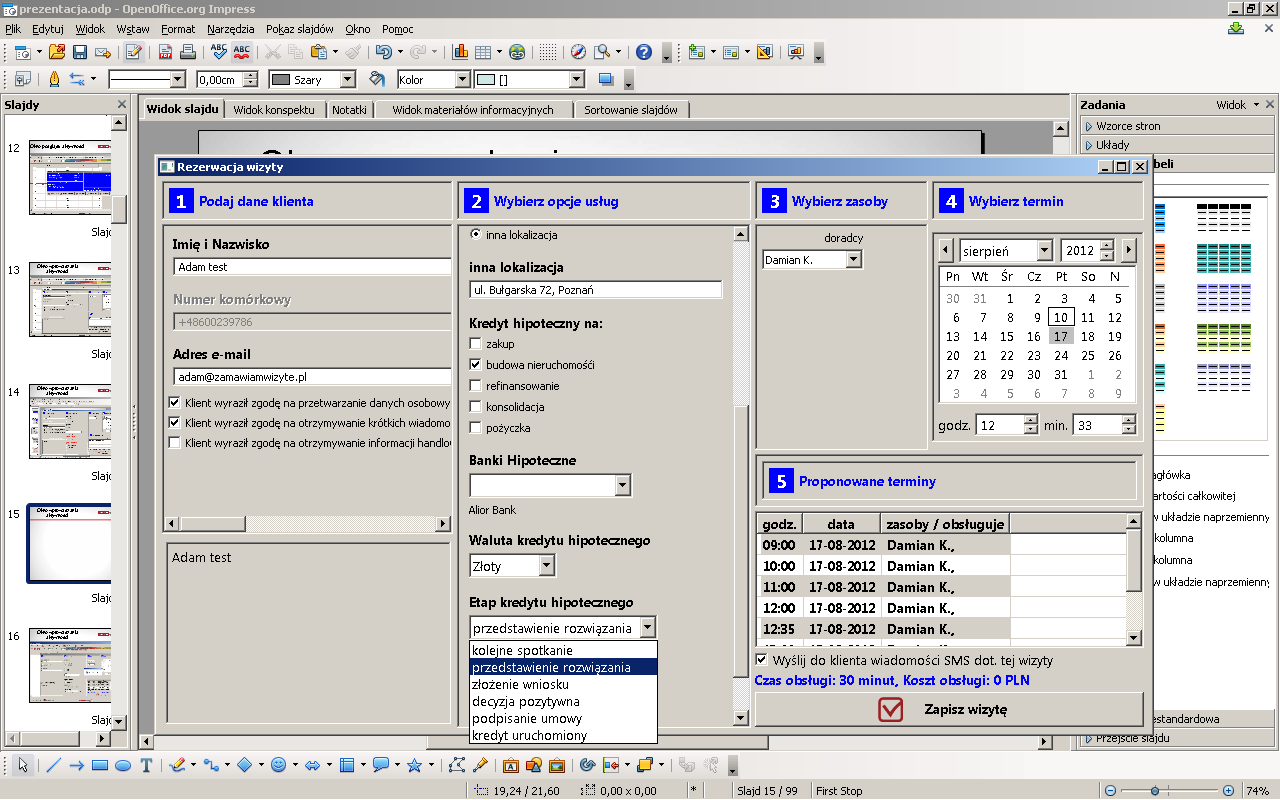Click the 'Zapisz wizytę' button
Screen dimensions: 1280x800
949,709
